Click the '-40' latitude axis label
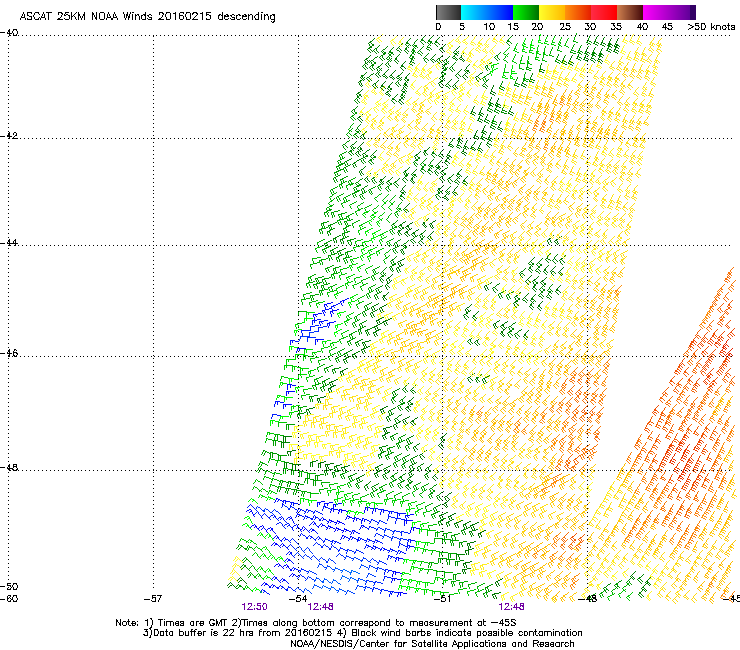The height and width of the screenshot is (650, 740). point(9,33)
